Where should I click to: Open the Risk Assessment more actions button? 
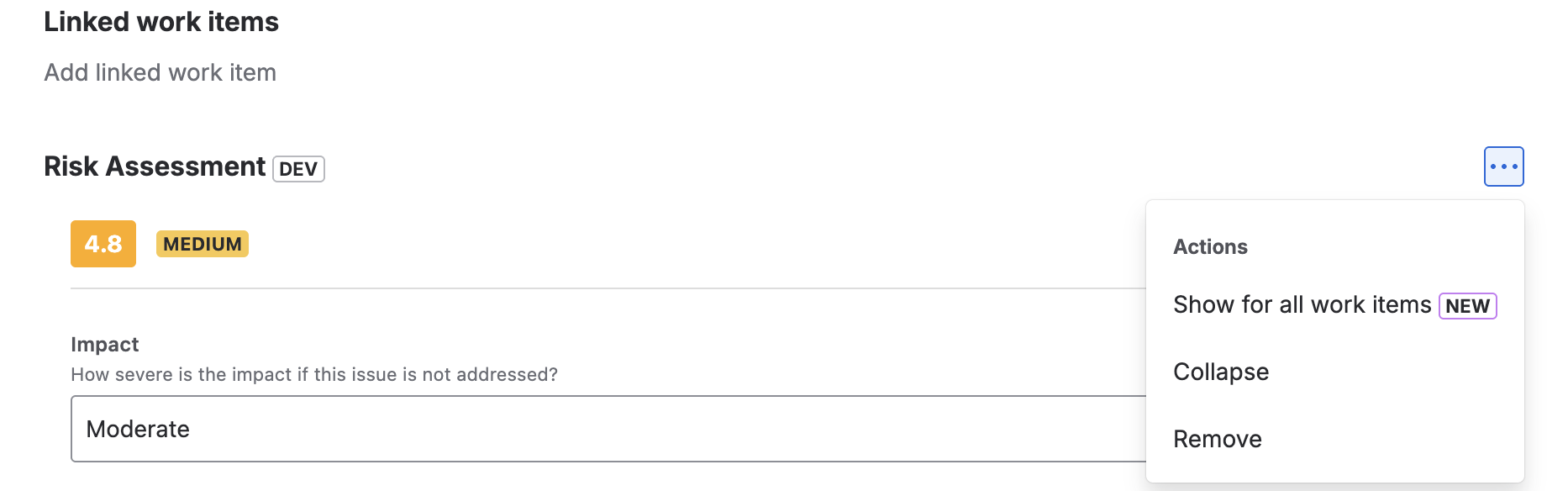pos(1503,166)
